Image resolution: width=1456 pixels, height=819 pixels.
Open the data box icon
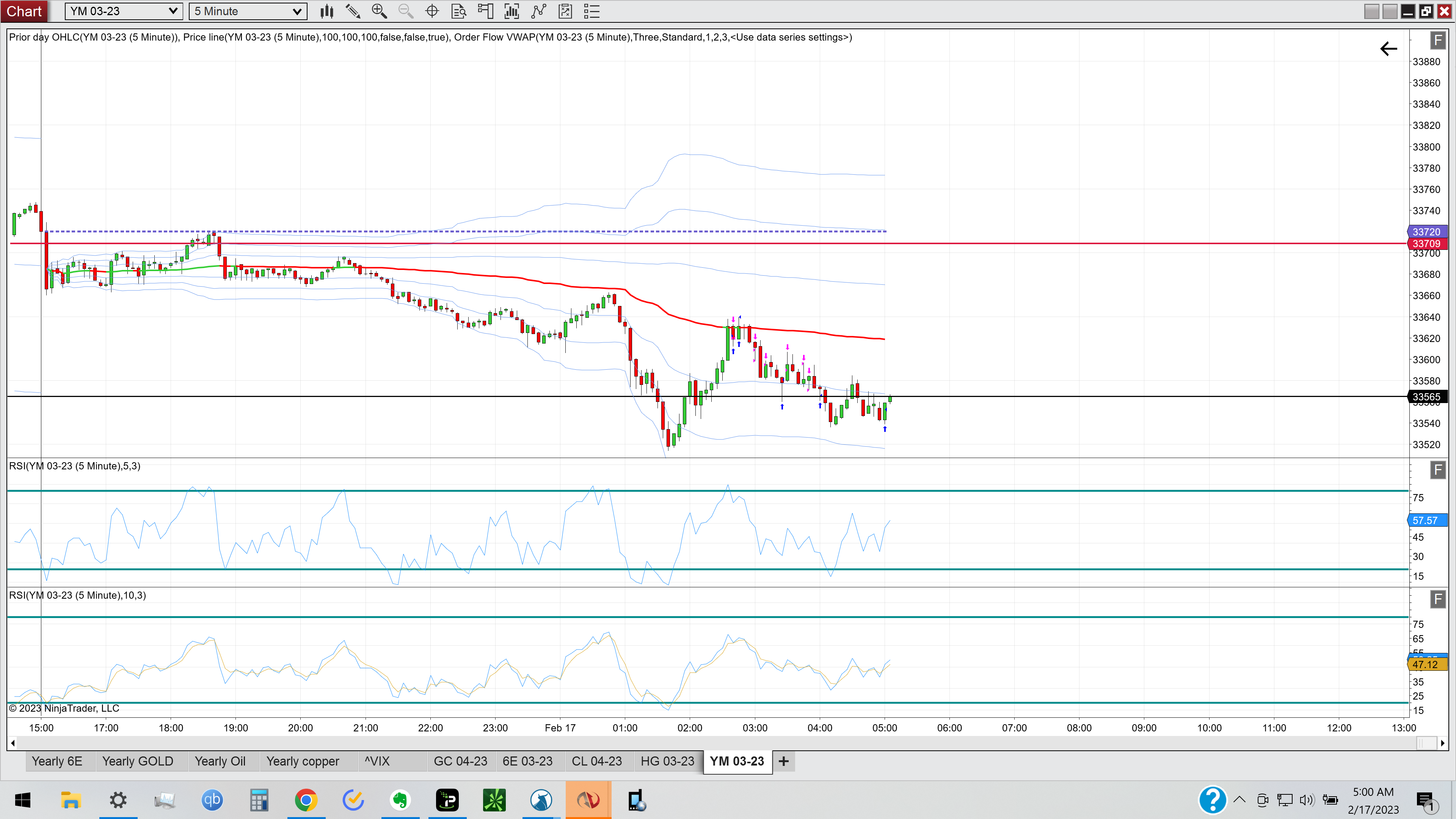(459, 11)
